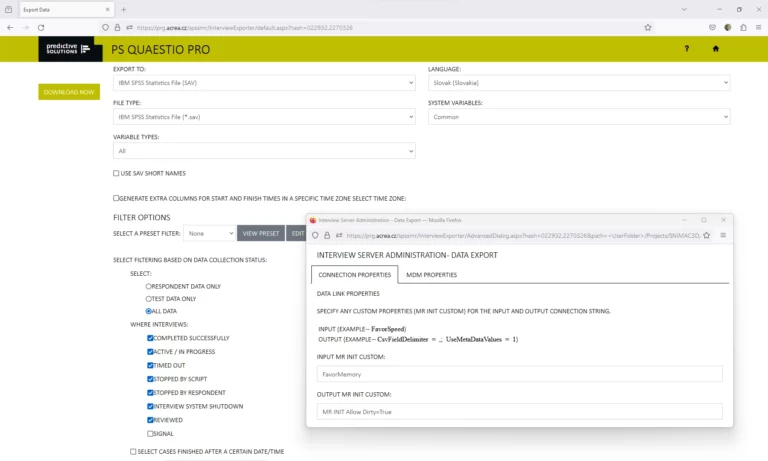Viewport: 768px width, 461px height.
Task: Click padlock icon in main address bar
Action: 117,27
